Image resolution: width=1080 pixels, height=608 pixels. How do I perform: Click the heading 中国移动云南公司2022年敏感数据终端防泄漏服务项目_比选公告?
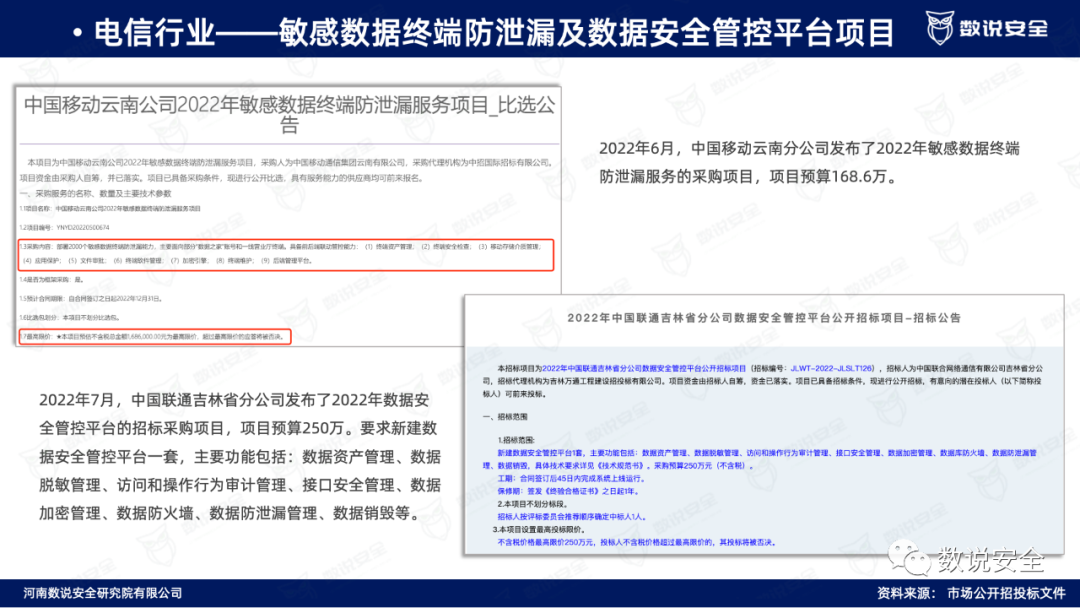click(x=289, y=114)
